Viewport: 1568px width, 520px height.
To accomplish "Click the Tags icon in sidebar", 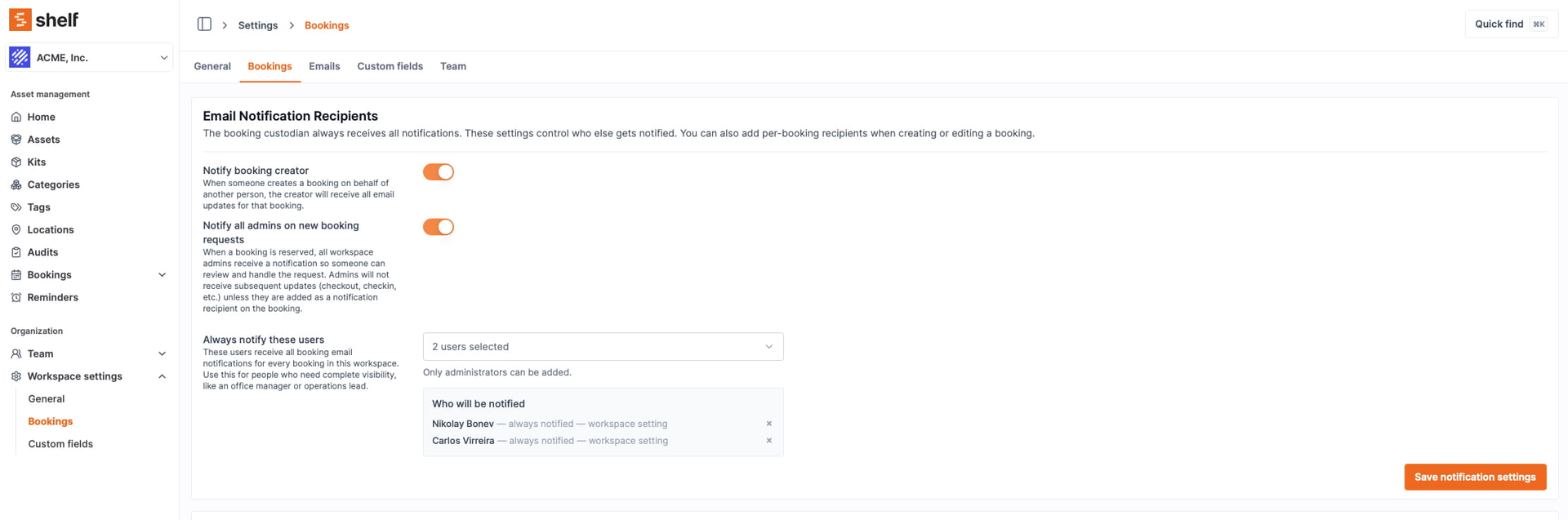I will 16,207.
